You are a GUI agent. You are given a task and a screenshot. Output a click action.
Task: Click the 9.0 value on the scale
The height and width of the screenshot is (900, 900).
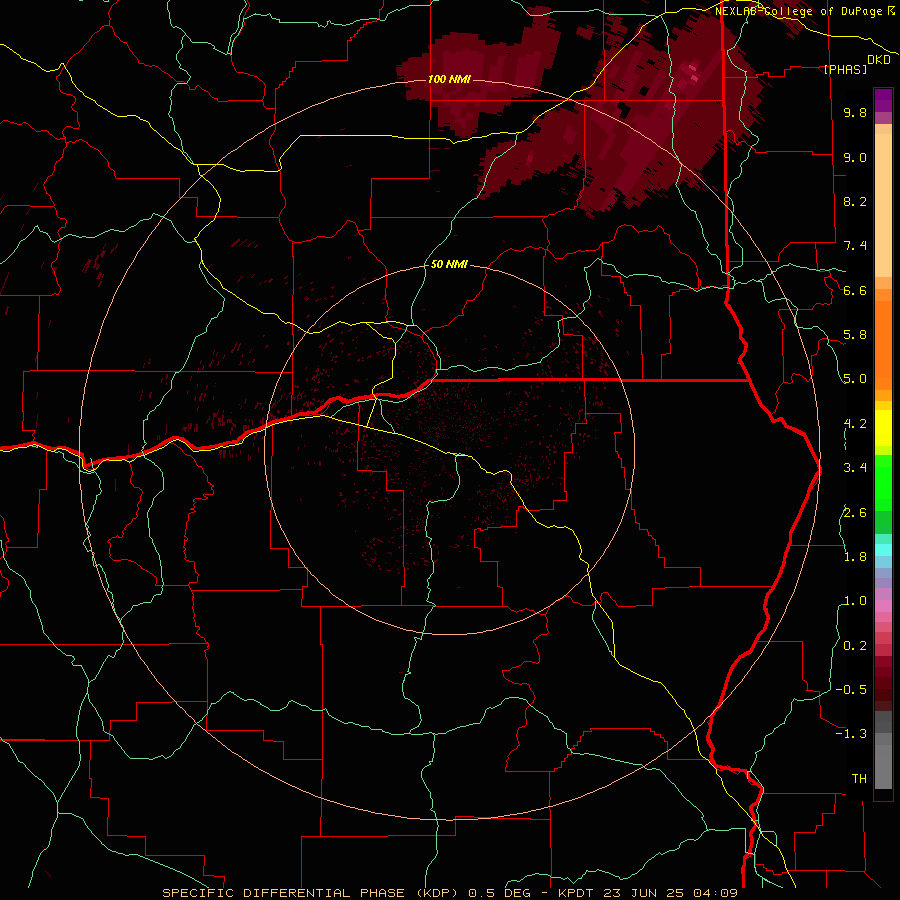855,157
